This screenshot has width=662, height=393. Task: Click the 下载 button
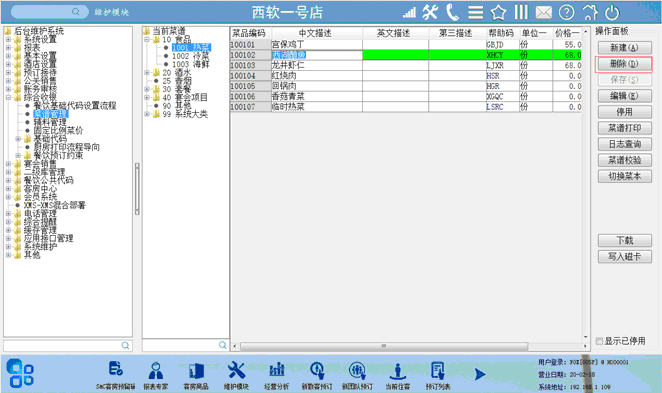[624, 240]
